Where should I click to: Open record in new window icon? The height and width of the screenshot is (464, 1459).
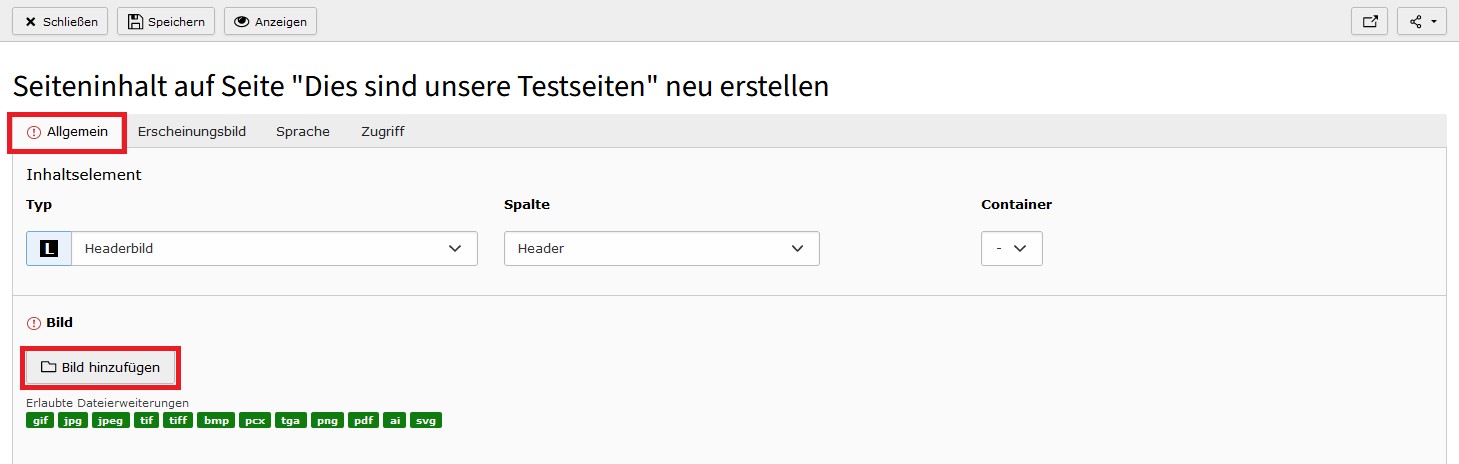1369,21
